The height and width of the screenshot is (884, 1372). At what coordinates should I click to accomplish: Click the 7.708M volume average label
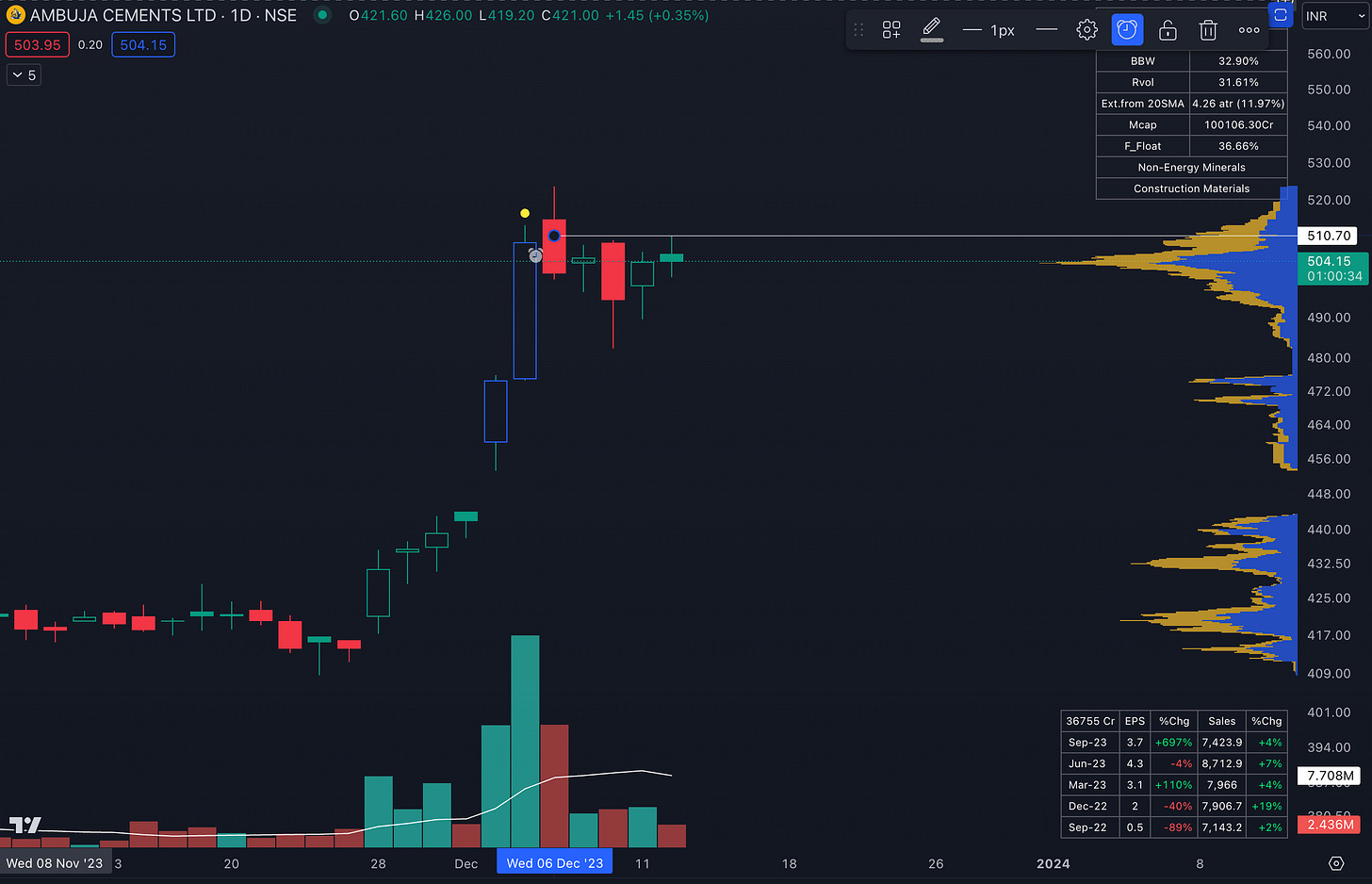tap(1331, 776)
